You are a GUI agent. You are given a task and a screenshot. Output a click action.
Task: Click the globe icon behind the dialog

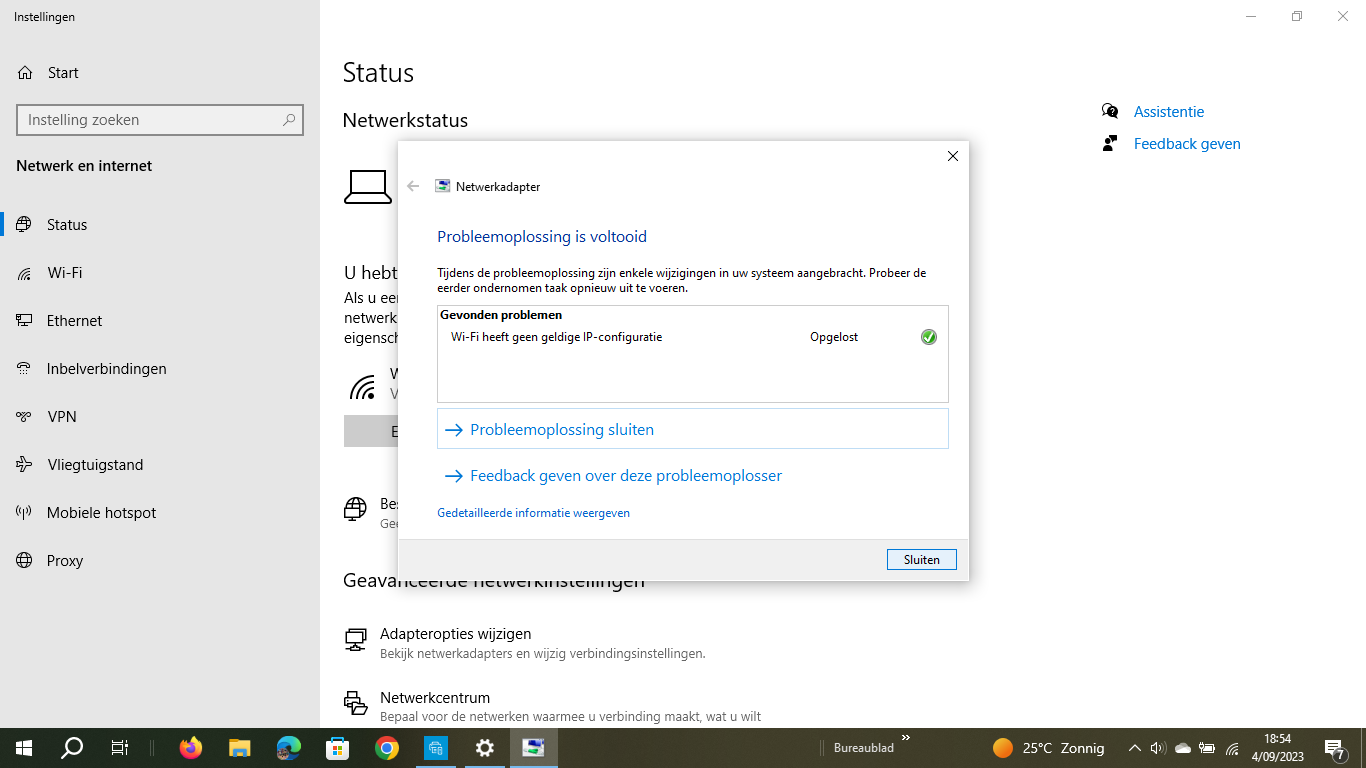pyautogui.click(x=355, y=509)
